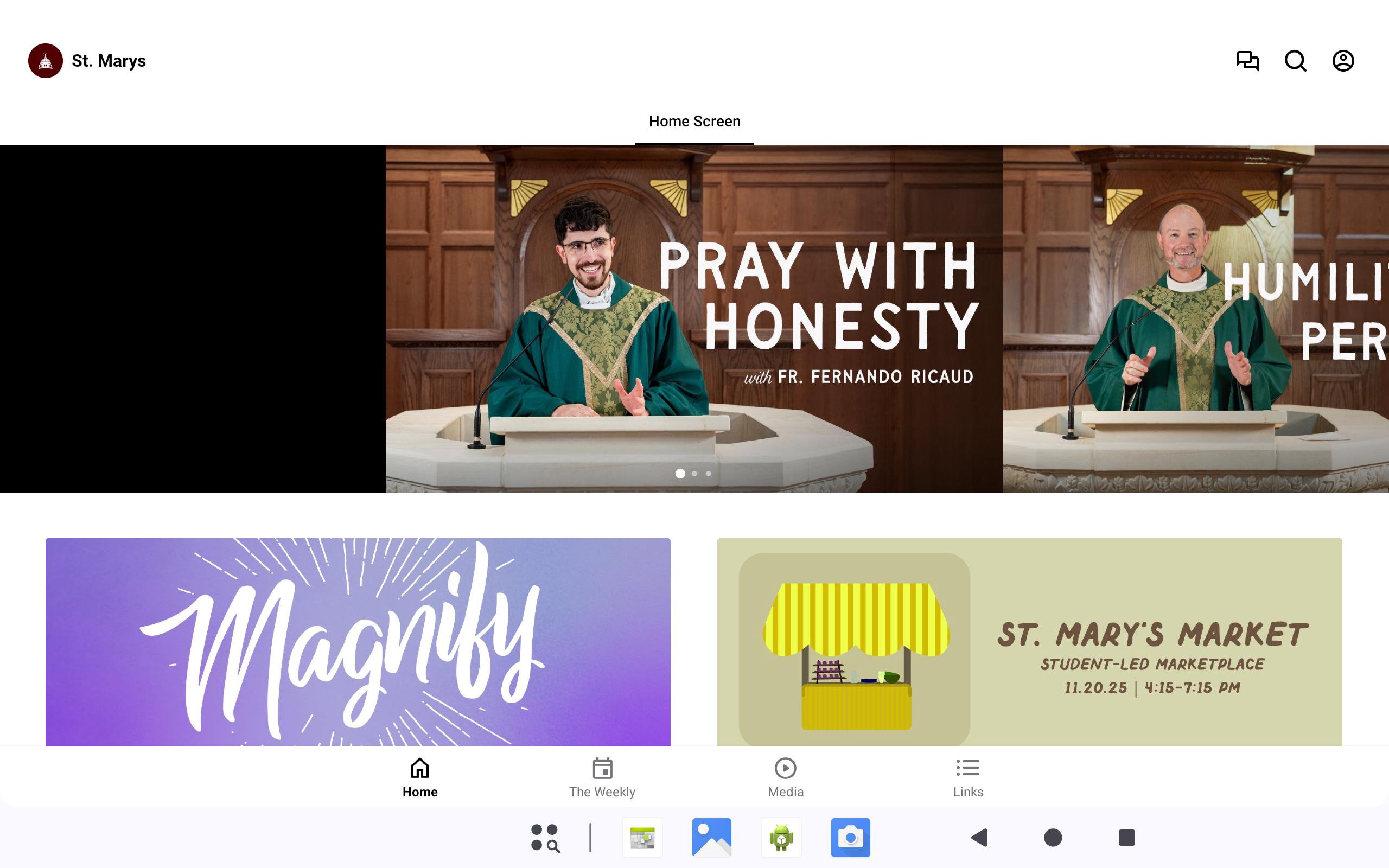Image resolution: width=1389 pixels, height=868 pixels.
Task: Switch to The Weekly tab
Action: tap(602, 778)
